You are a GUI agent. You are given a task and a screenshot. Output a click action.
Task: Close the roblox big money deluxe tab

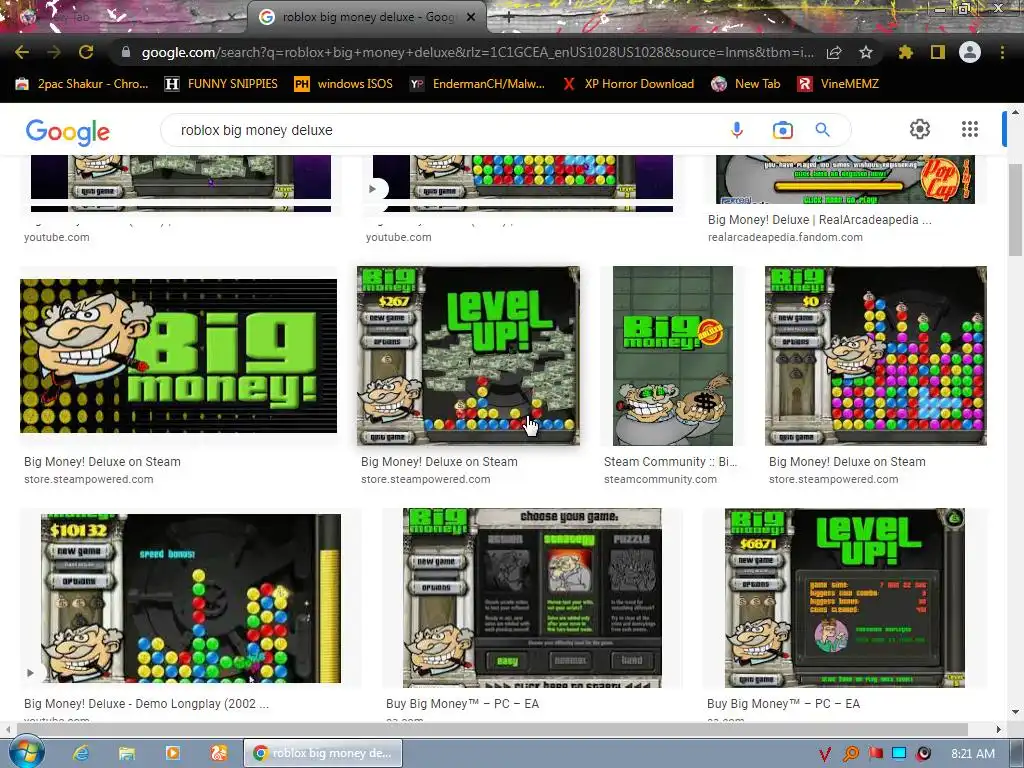click(471, 18)
